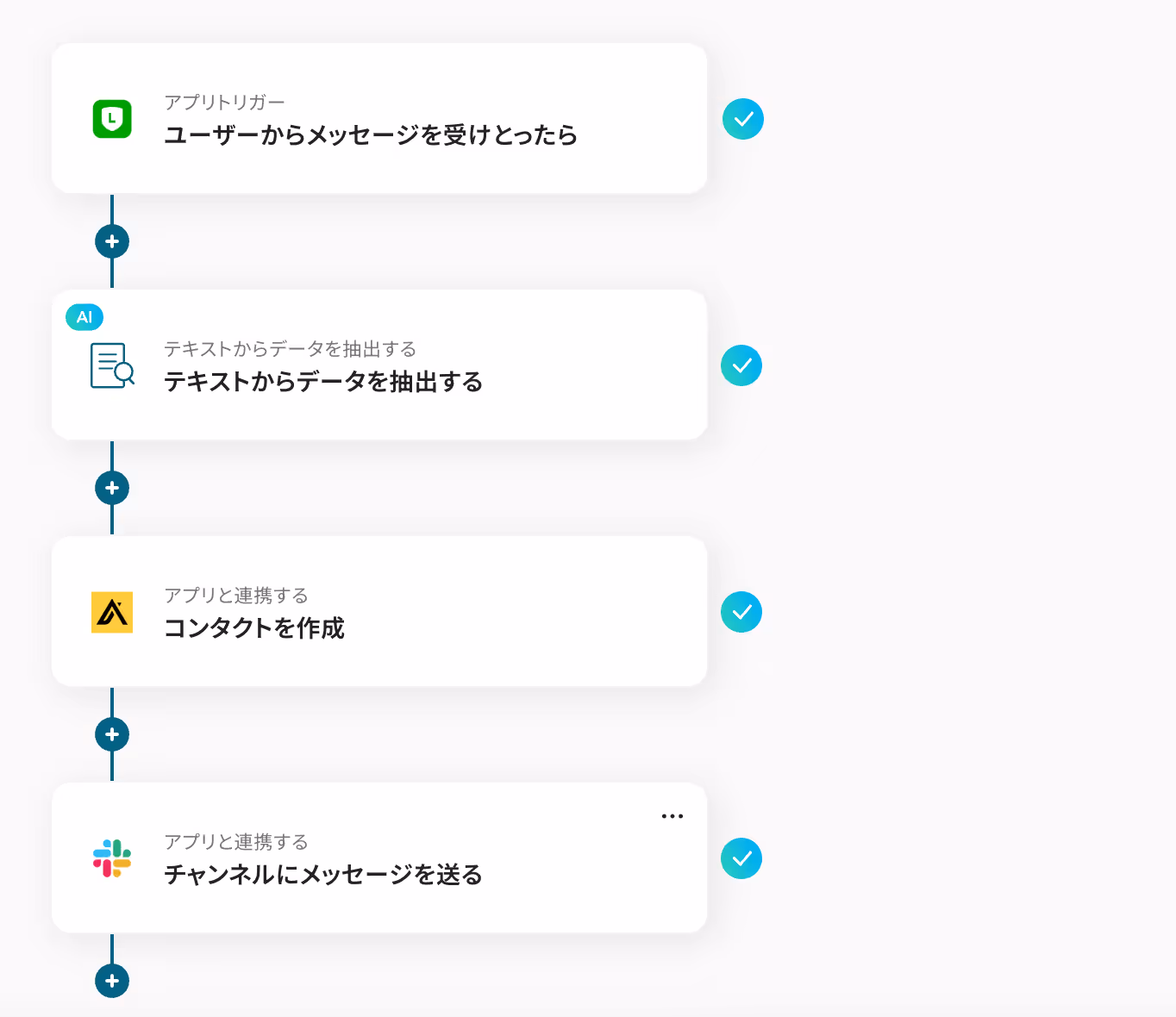Add a step below the Slack message card
Image resolution: width=1176 pixels, height=1017 pixels.
click(112, 981)
